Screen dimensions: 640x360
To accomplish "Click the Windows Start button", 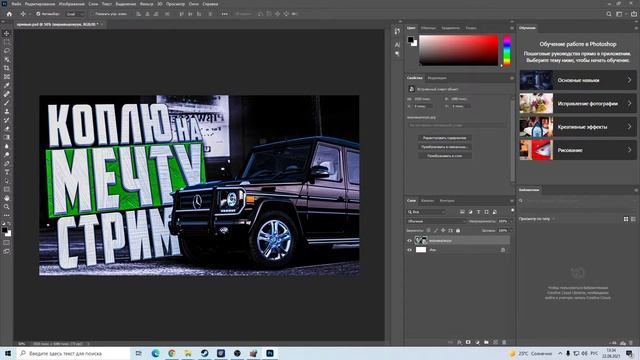I will tap(8, 353).
